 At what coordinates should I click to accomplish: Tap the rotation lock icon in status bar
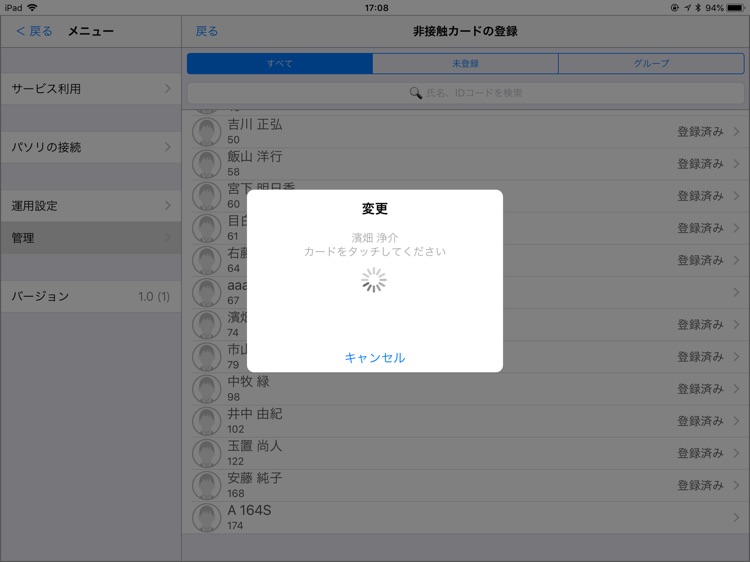(x=675, y=8)
